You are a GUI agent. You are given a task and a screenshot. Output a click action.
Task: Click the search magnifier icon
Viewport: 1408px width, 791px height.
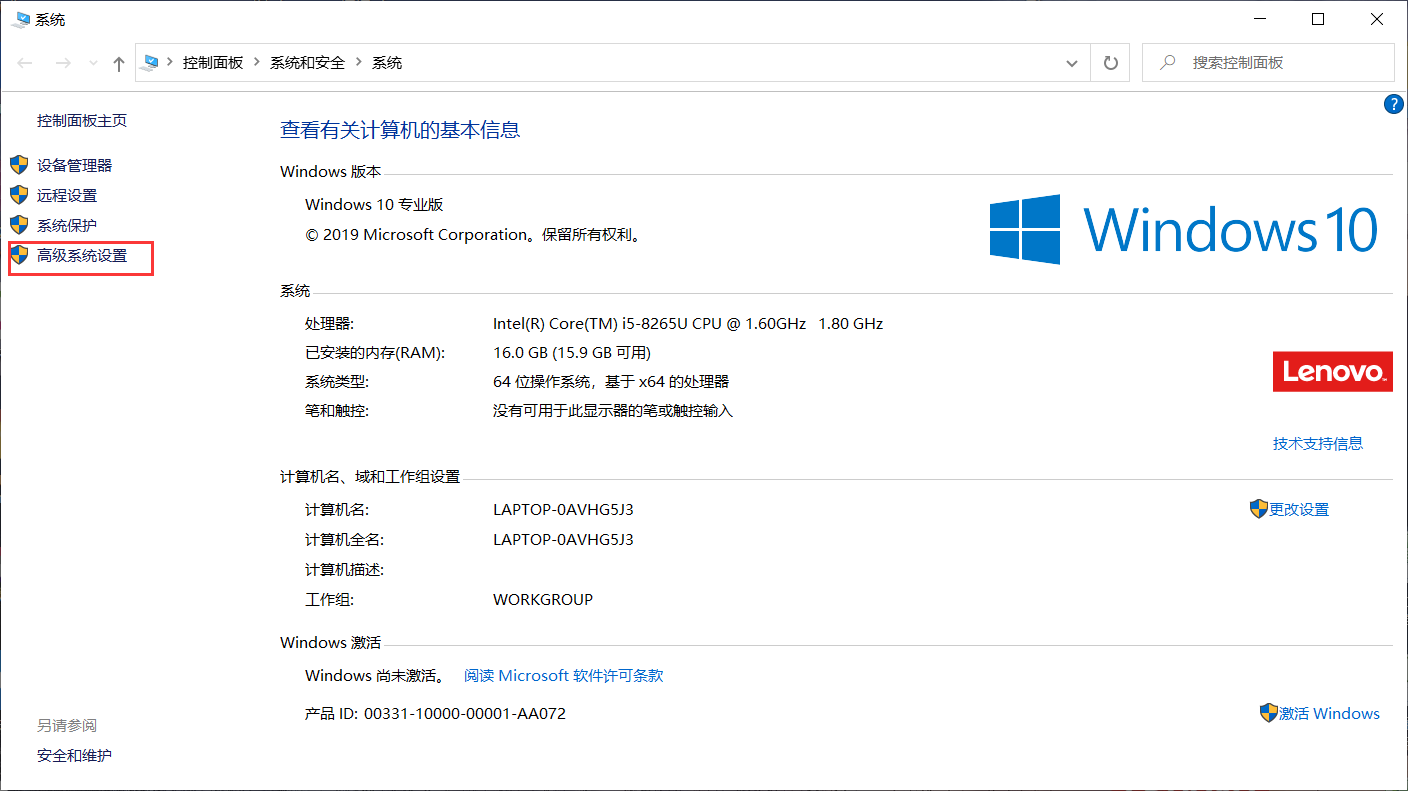1167,62
